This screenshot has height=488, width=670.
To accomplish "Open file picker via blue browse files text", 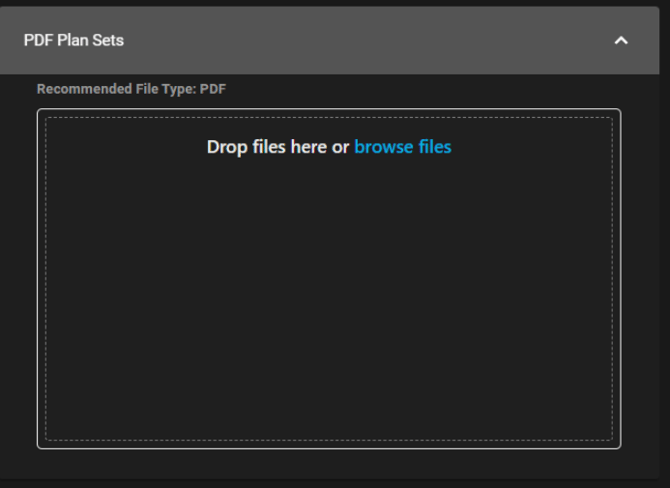I will pyautogui.click(x=403, y=147).
